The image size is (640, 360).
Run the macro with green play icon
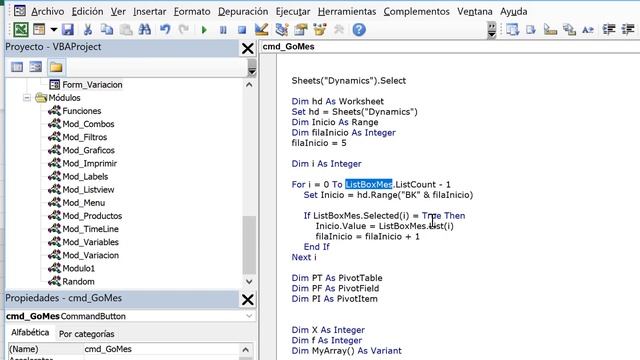(x=204, y=30)
